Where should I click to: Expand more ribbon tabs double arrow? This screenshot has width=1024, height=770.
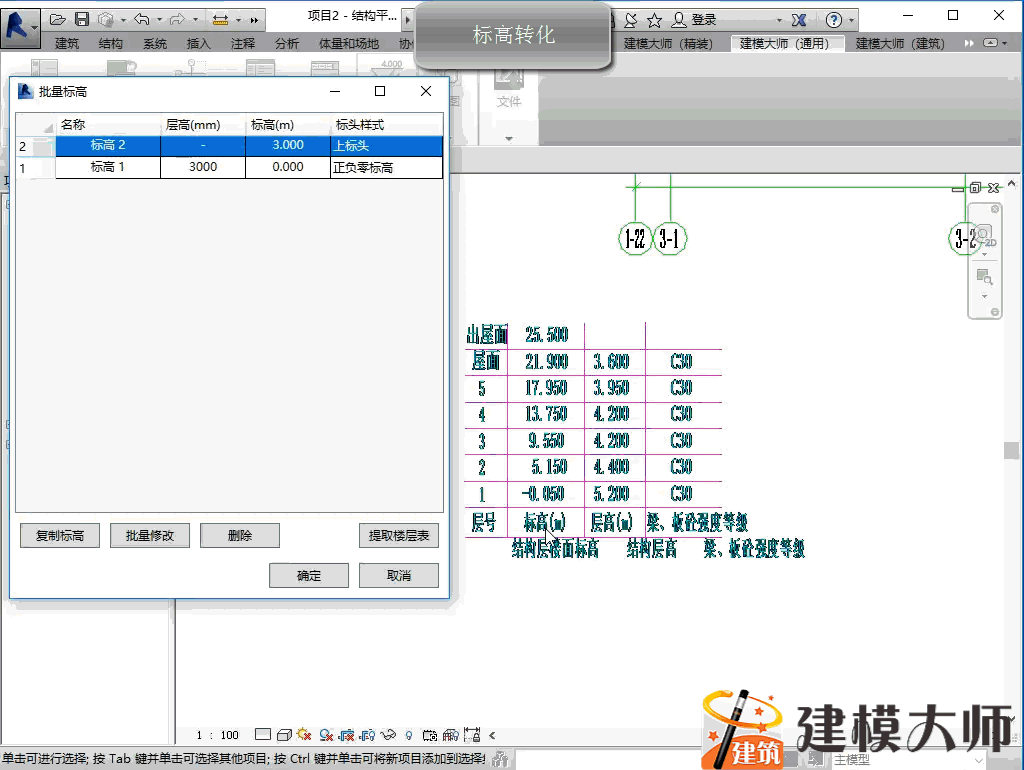[x=968, y=43]
